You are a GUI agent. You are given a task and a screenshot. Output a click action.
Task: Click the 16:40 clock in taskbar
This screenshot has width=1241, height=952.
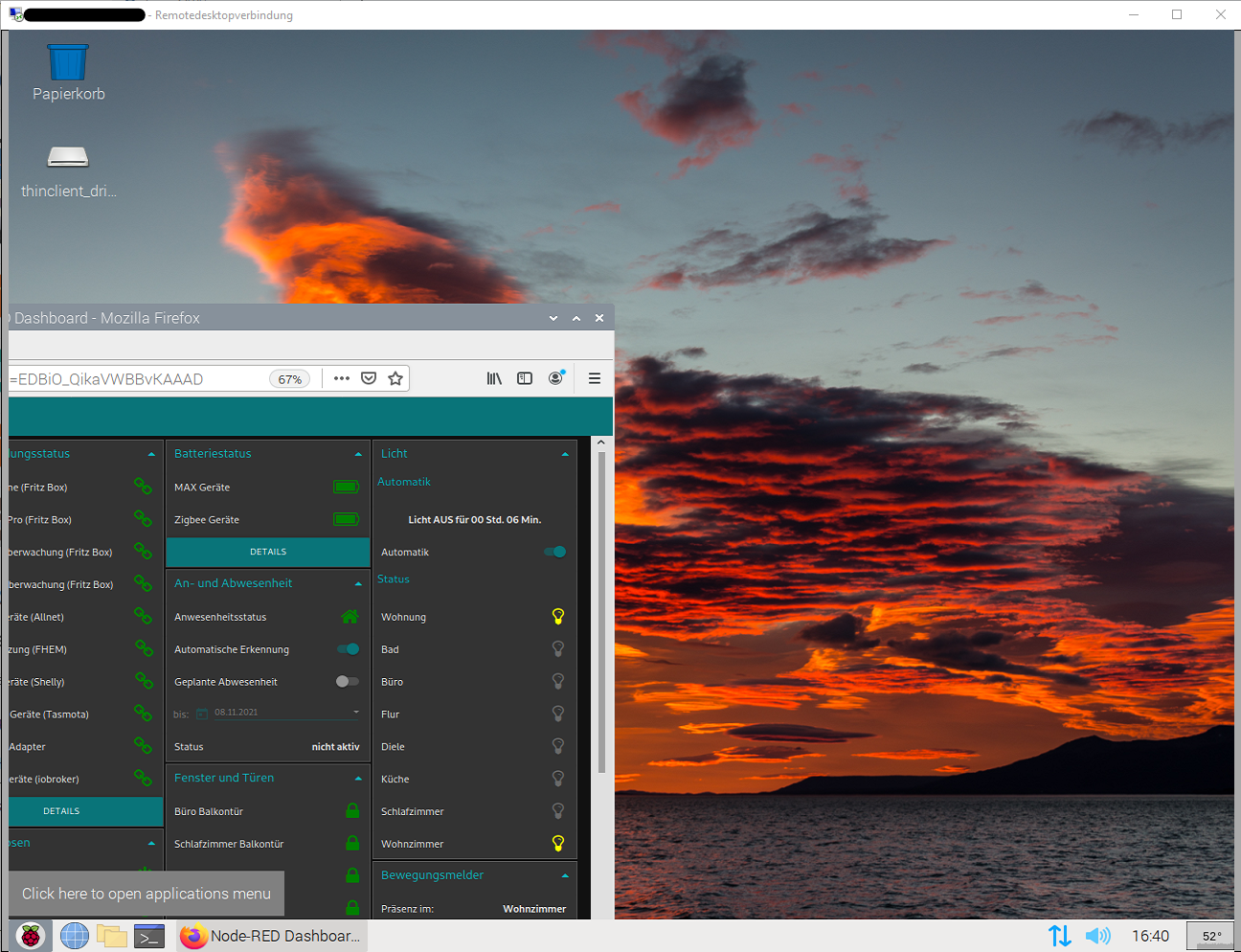pyautogui.click(x=1150, y=936)
